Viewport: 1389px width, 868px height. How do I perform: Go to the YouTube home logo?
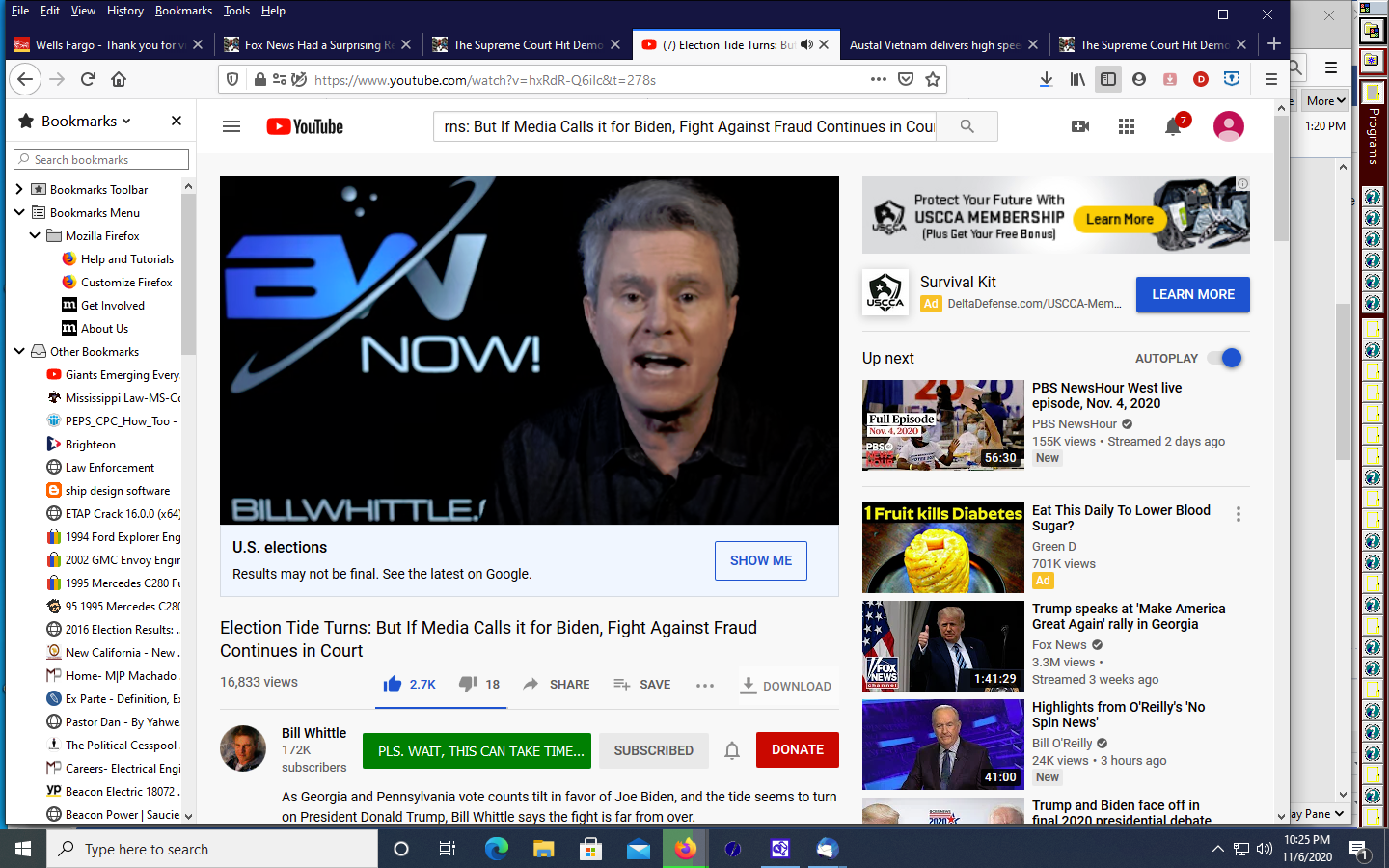pos(305,126)
